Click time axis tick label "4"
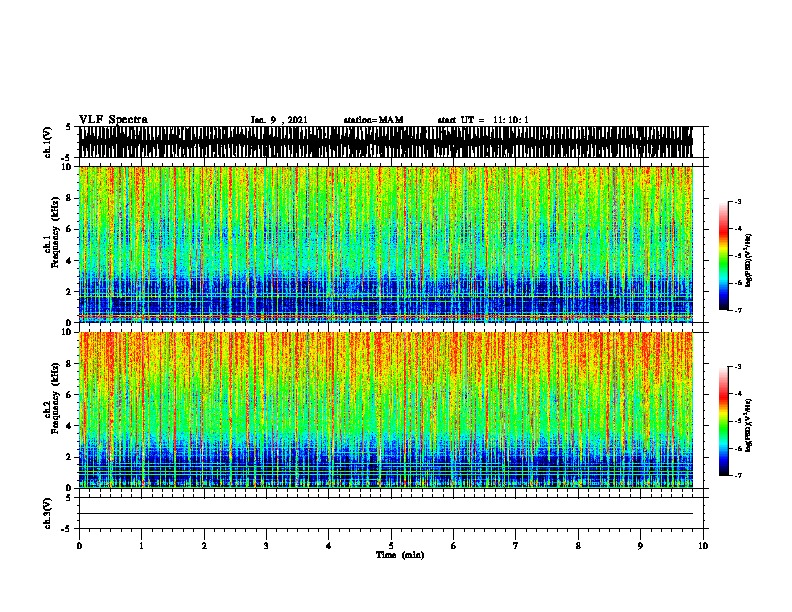 329,546
